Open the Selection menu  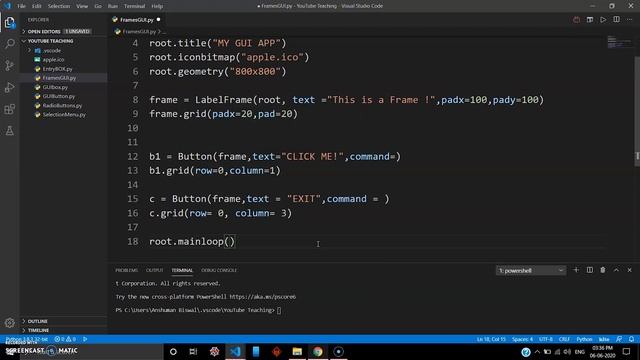click(x=59, y=6)
